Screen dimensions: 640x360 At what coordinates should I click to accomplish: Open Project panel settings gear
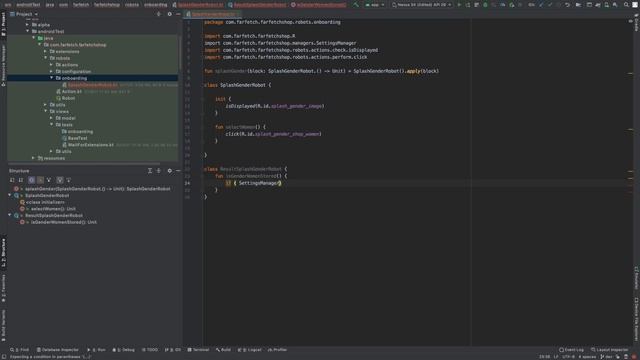(169, 14)
